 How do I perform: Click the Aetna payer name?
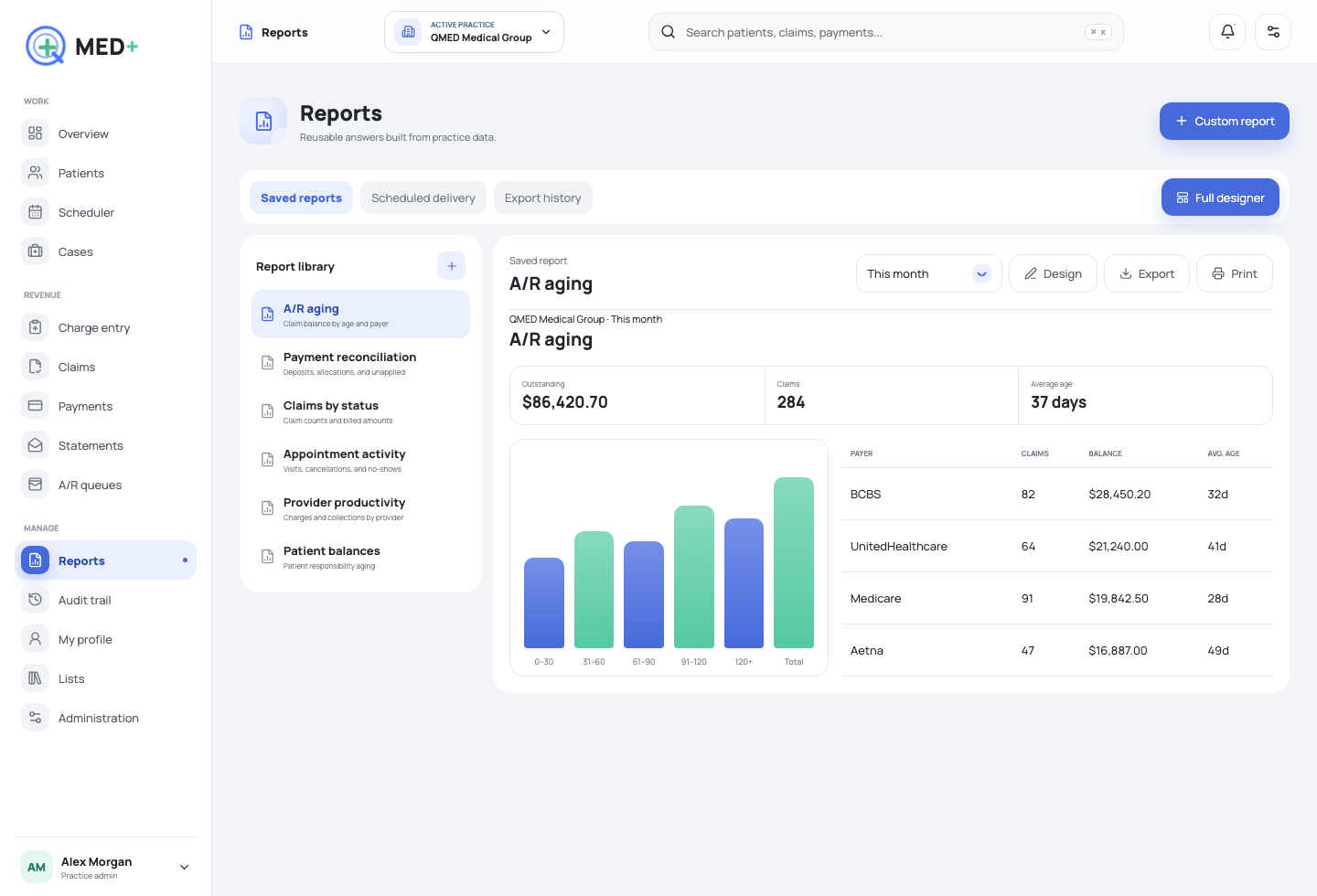pos(867,650)
